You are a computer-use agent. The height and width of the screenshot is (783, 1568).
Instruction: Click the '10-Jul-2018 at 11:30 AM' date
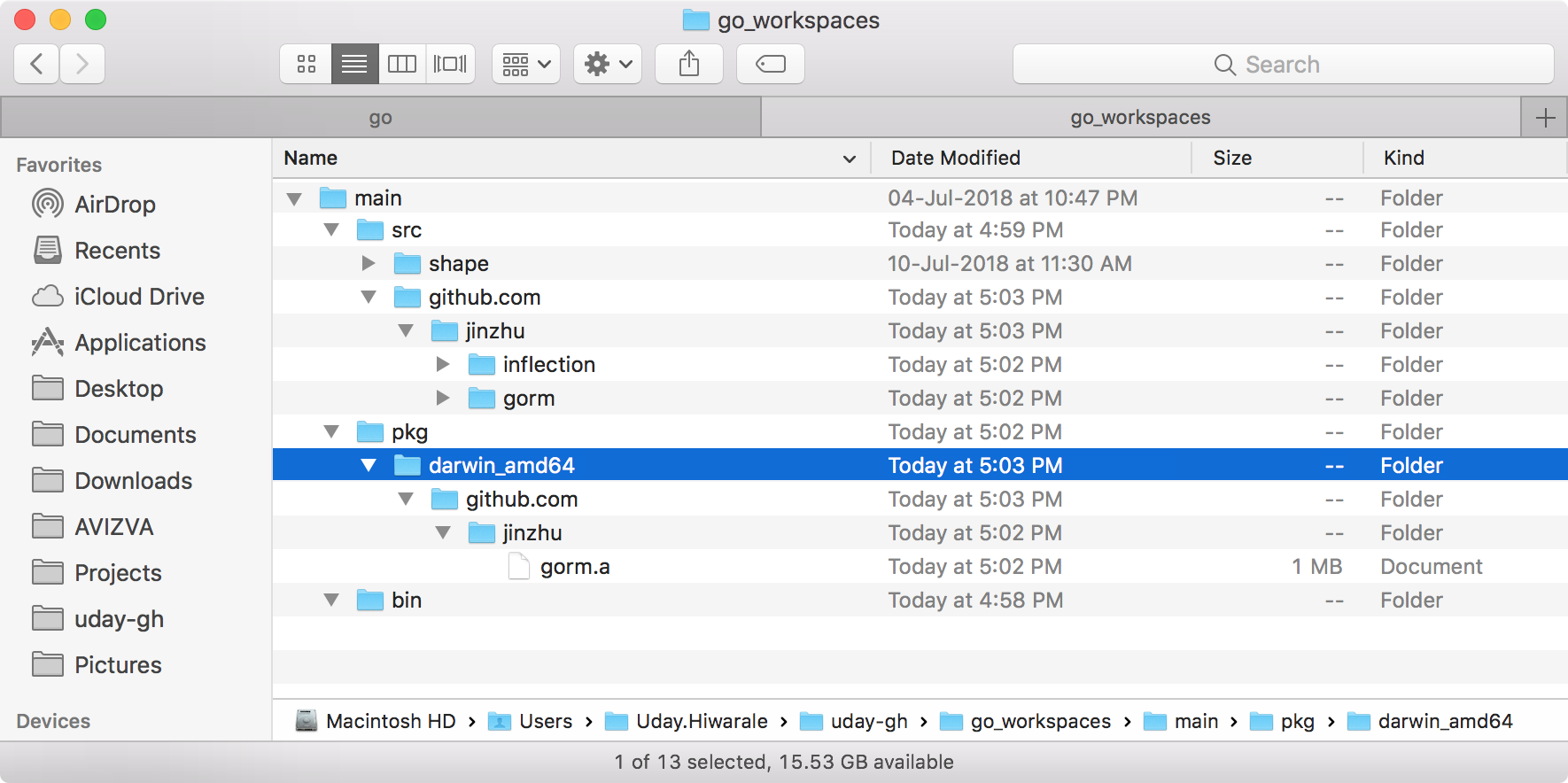(x=1010, y=264)
